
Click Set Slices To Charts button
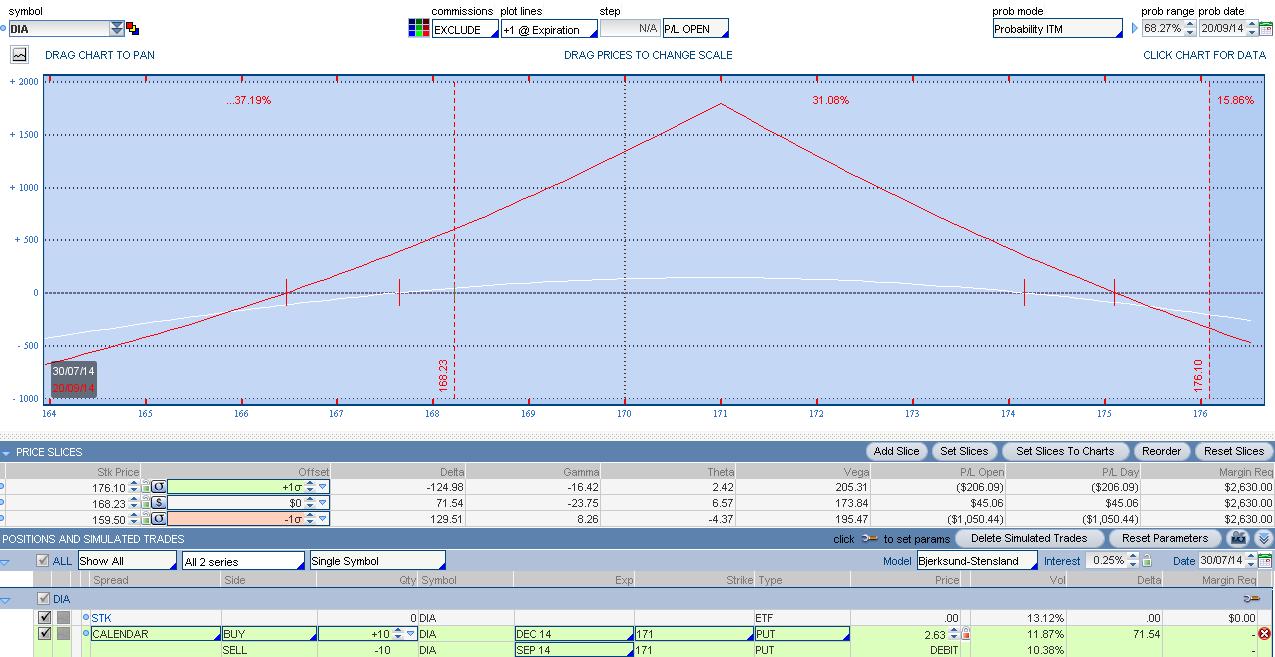(1065, 451)
